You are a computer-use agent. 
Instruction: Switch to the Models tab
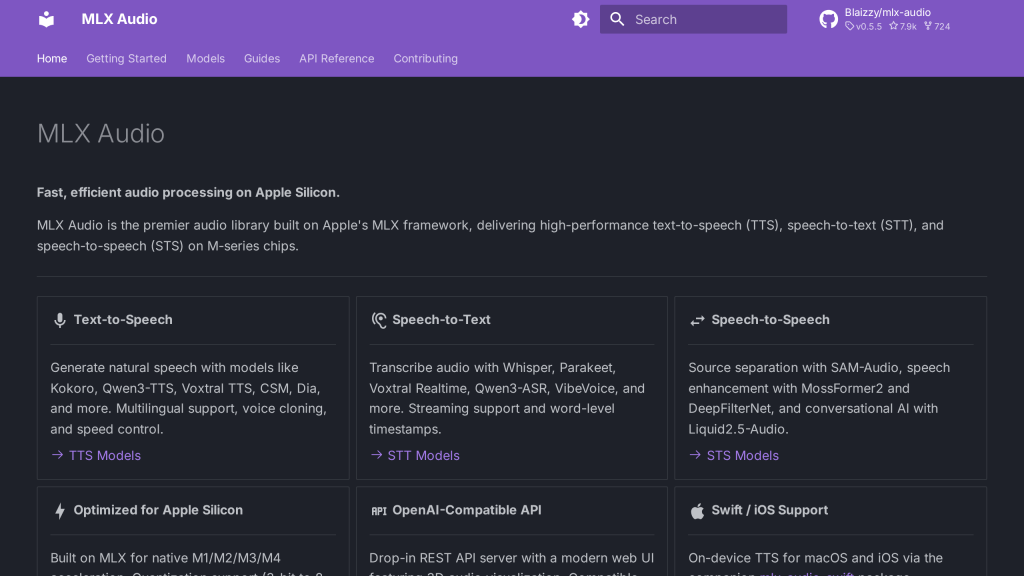point(206,59)
